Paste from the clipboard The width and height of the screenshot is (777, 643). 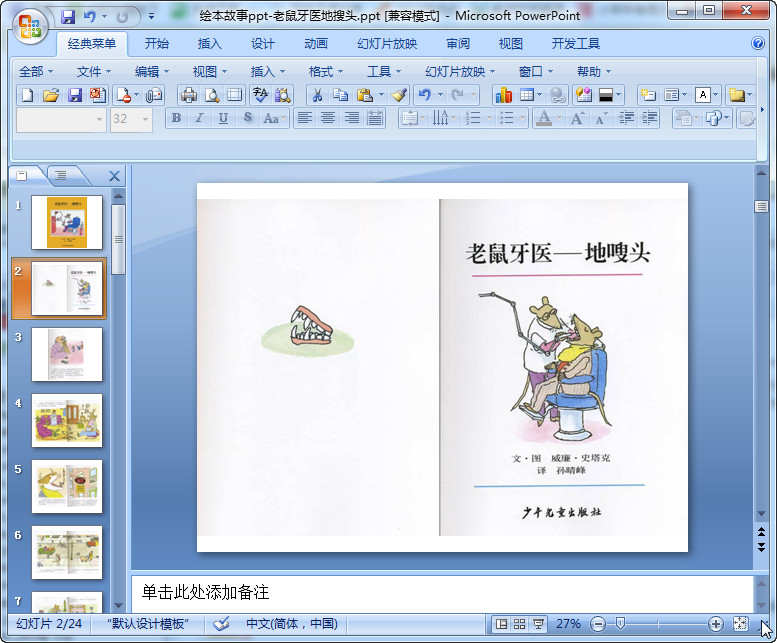coord(364,95)
